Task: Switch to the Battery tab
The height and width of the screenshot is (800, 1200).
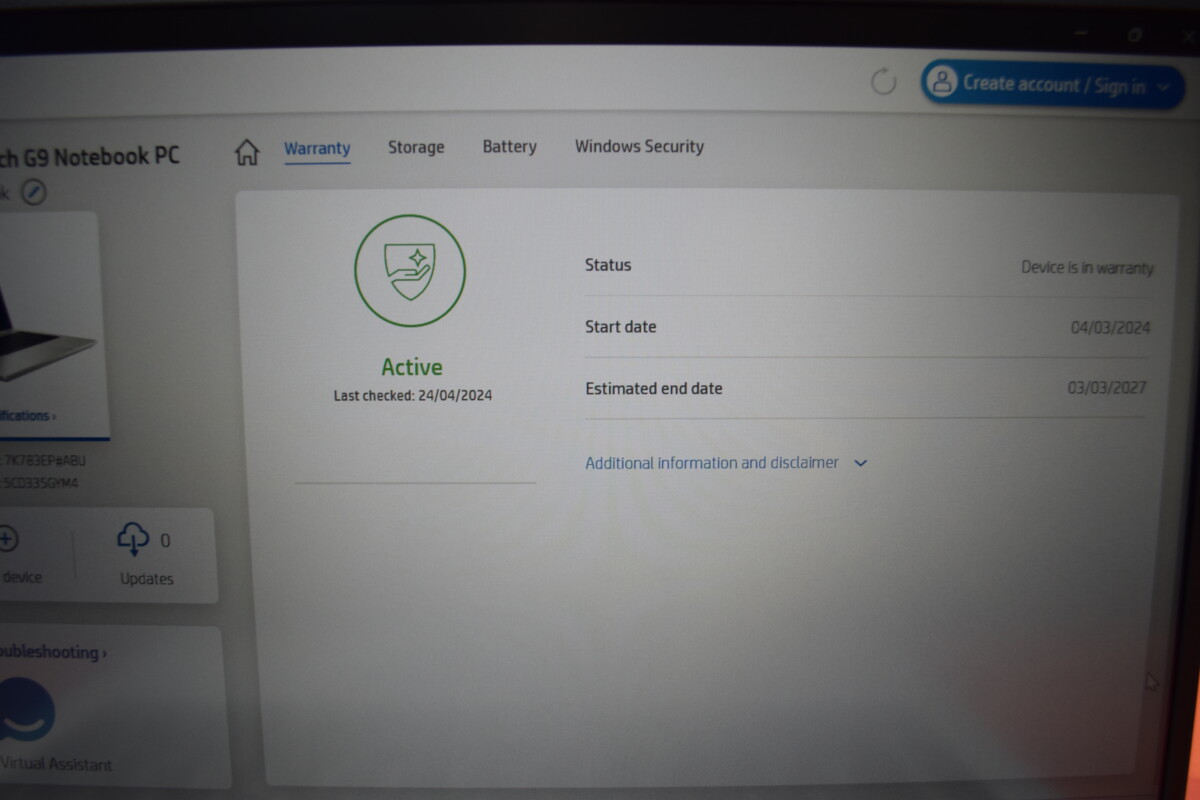Action: point(510,146)
